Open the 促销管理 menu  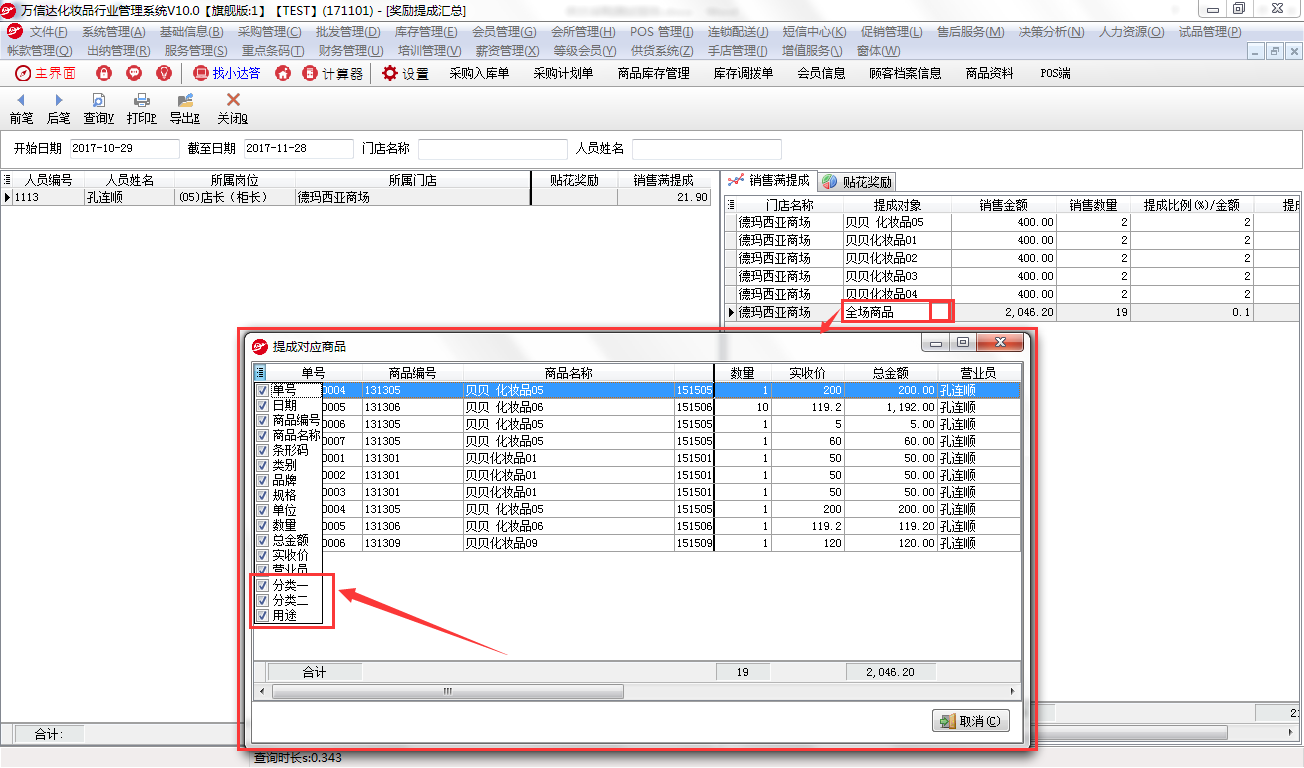coord(891,32)
